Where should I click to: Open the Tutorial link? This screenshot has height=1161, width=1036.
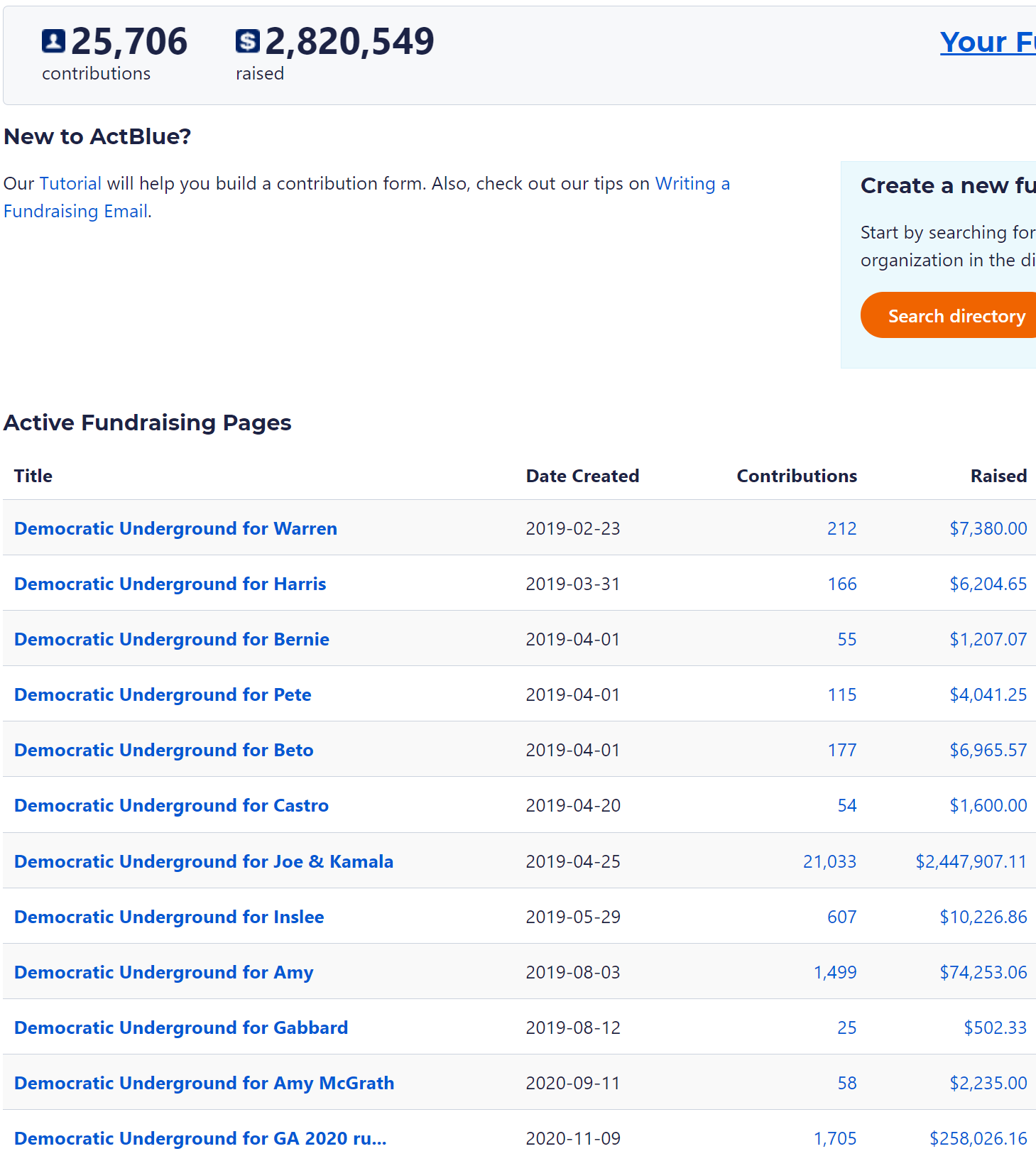click(70, 183)
